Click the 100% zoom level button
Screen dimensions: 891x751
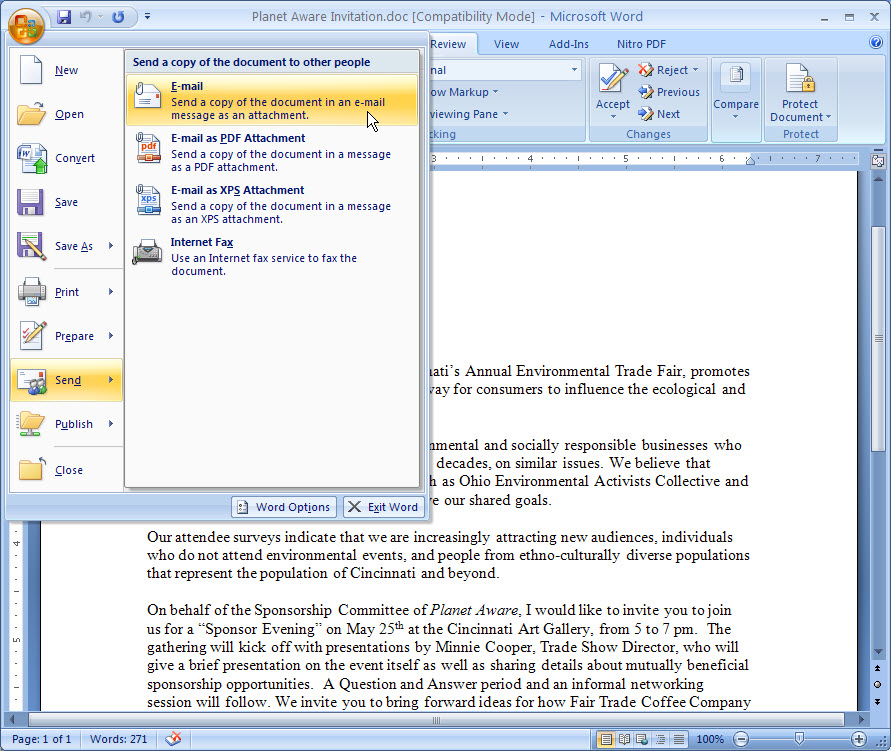click(x=710, y=739)
